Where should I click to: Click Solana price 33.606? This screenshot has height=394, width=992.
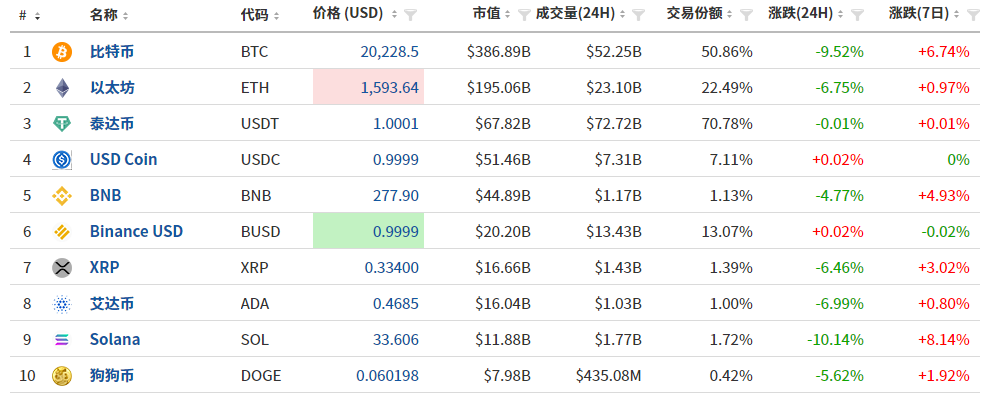pos(395,340)
